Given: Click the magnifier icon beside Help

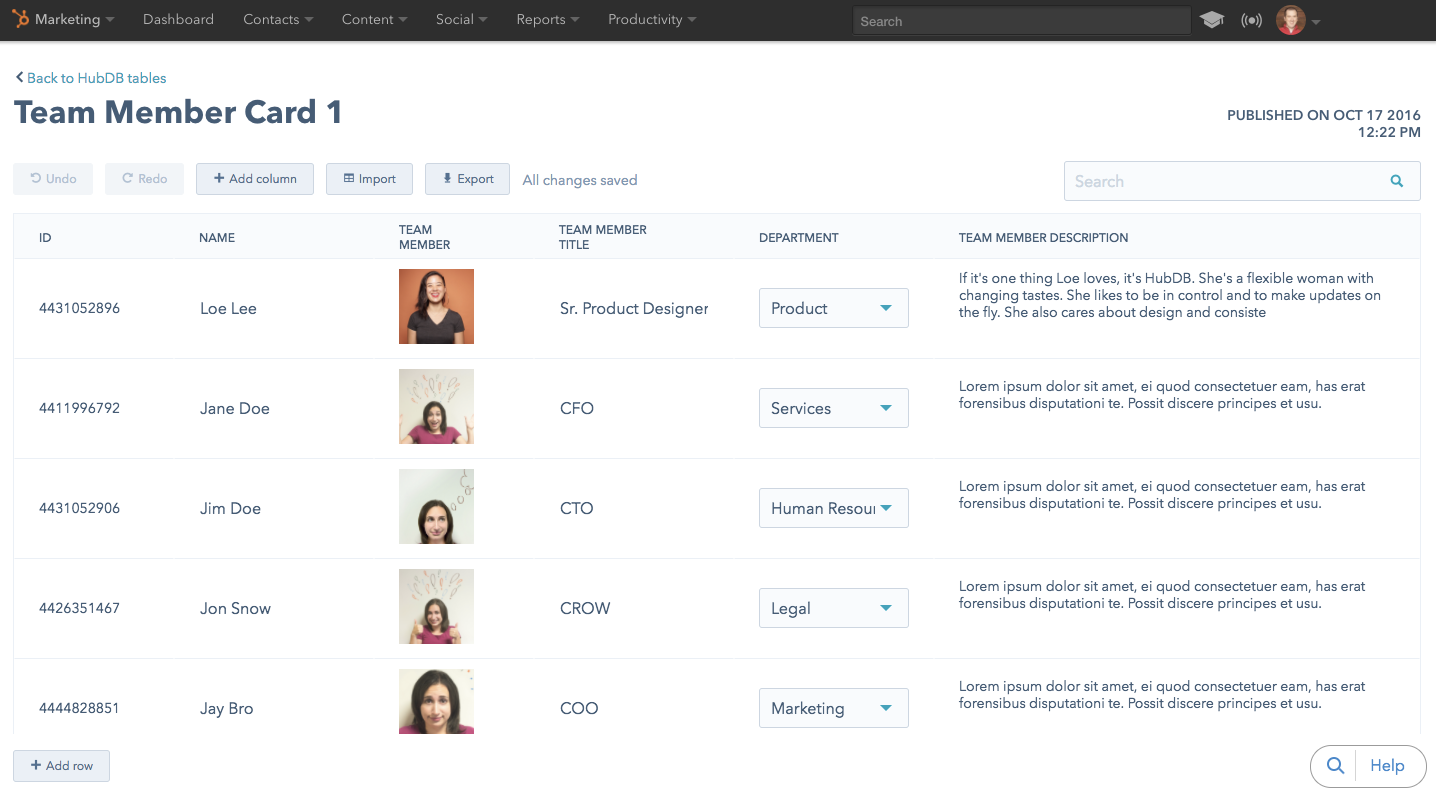Looking at the screenshot, I should [1334, 766].
